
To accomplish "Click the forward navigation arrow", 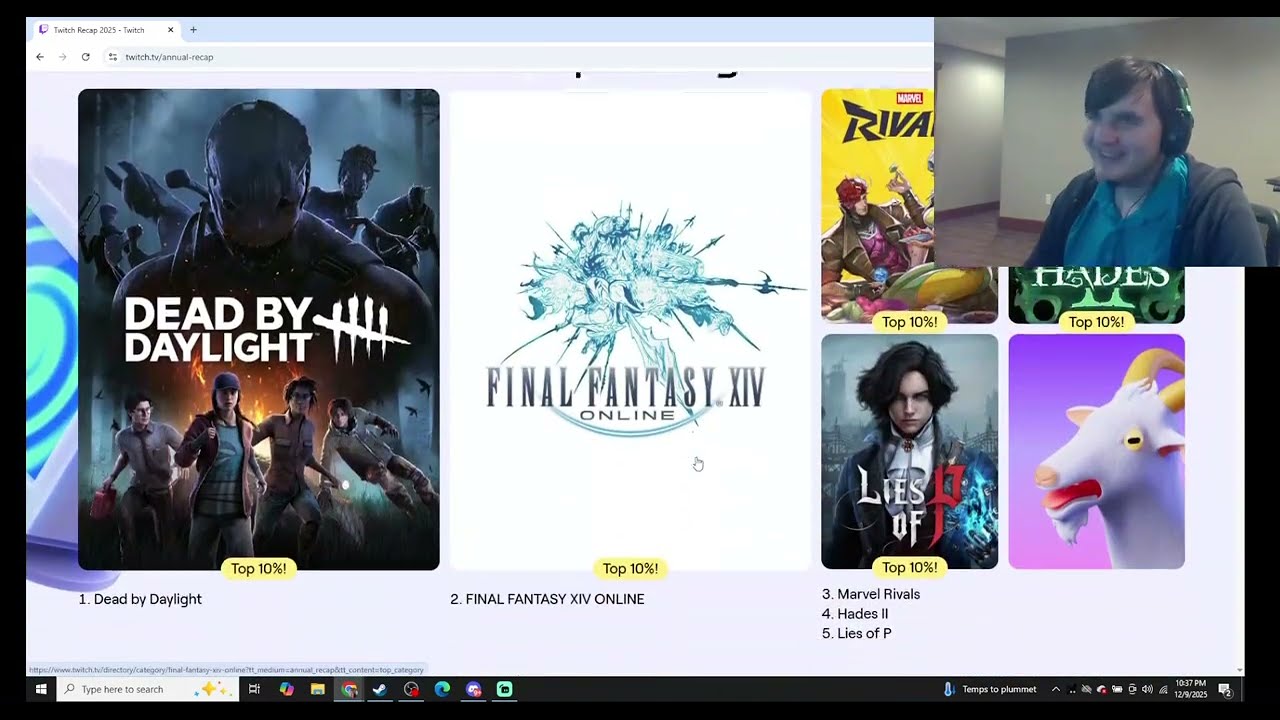I will [x=62, y=57].
